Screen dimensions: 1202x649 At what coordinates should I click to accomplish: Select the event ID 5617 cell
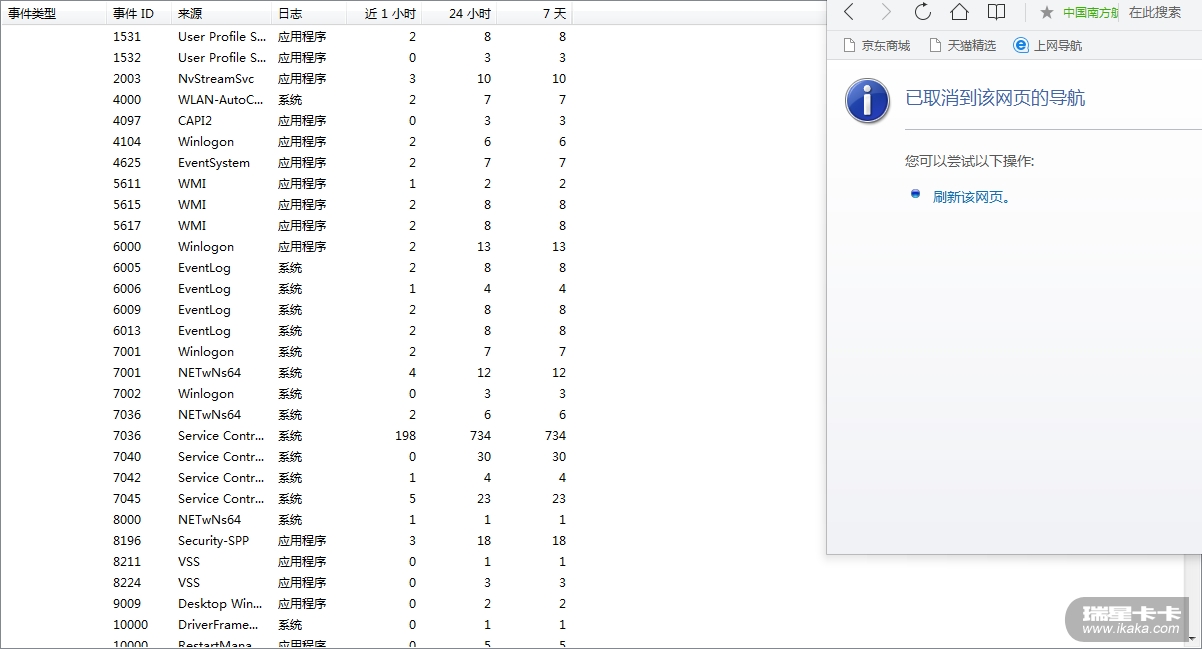coord(127,225)
